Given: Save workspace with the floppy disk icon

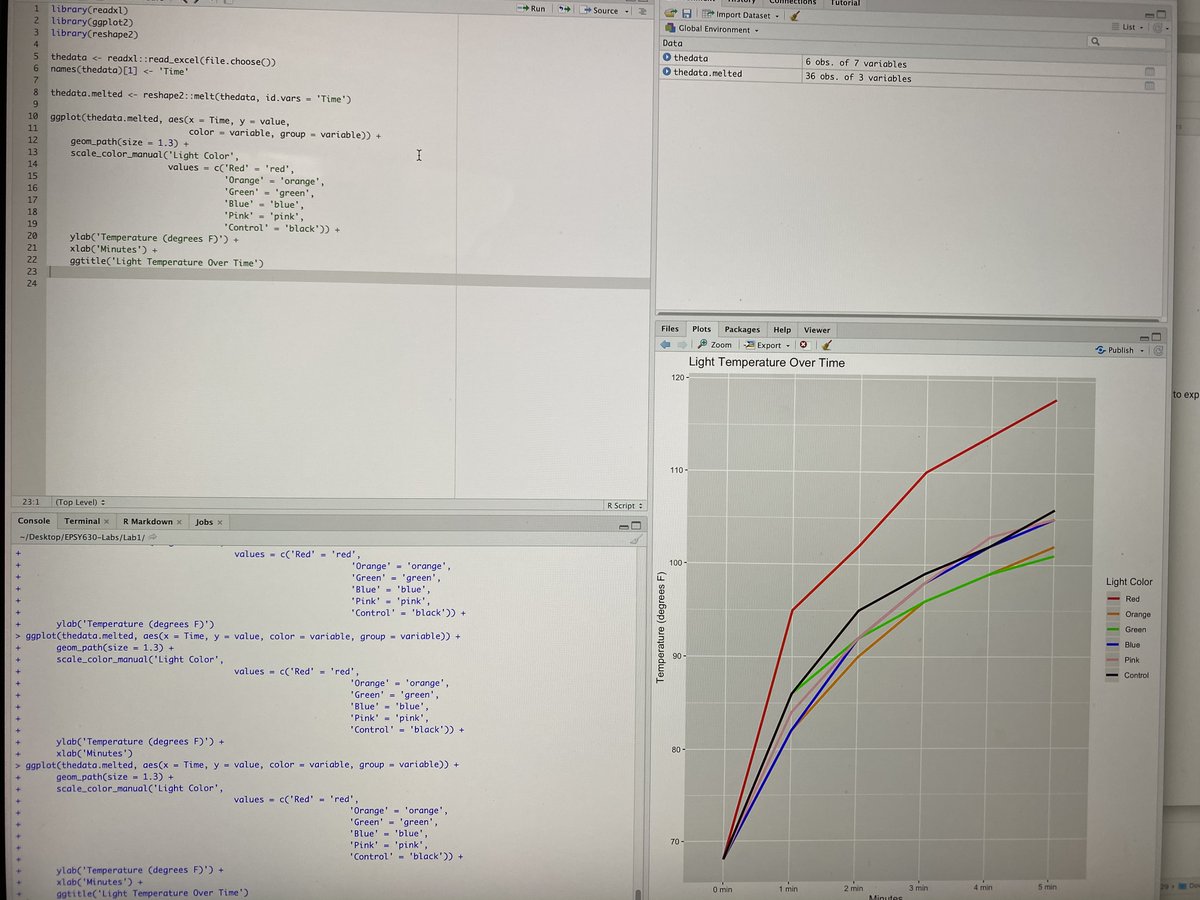Looking at the screenshot, I should point(687,15).
